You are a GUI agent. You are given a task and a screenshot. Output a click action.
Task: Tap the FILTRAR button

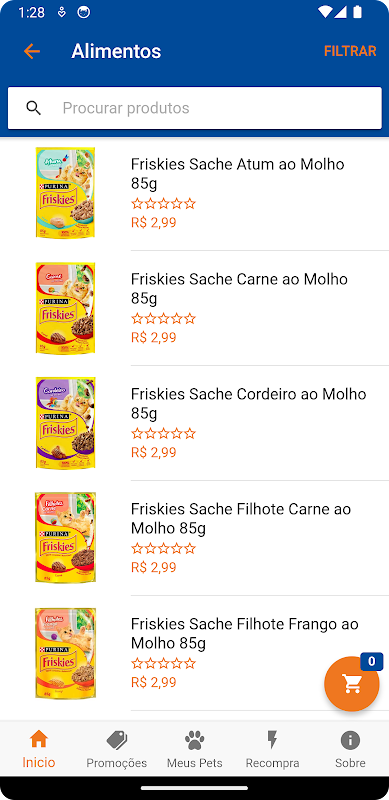click(x=350, y=51)
